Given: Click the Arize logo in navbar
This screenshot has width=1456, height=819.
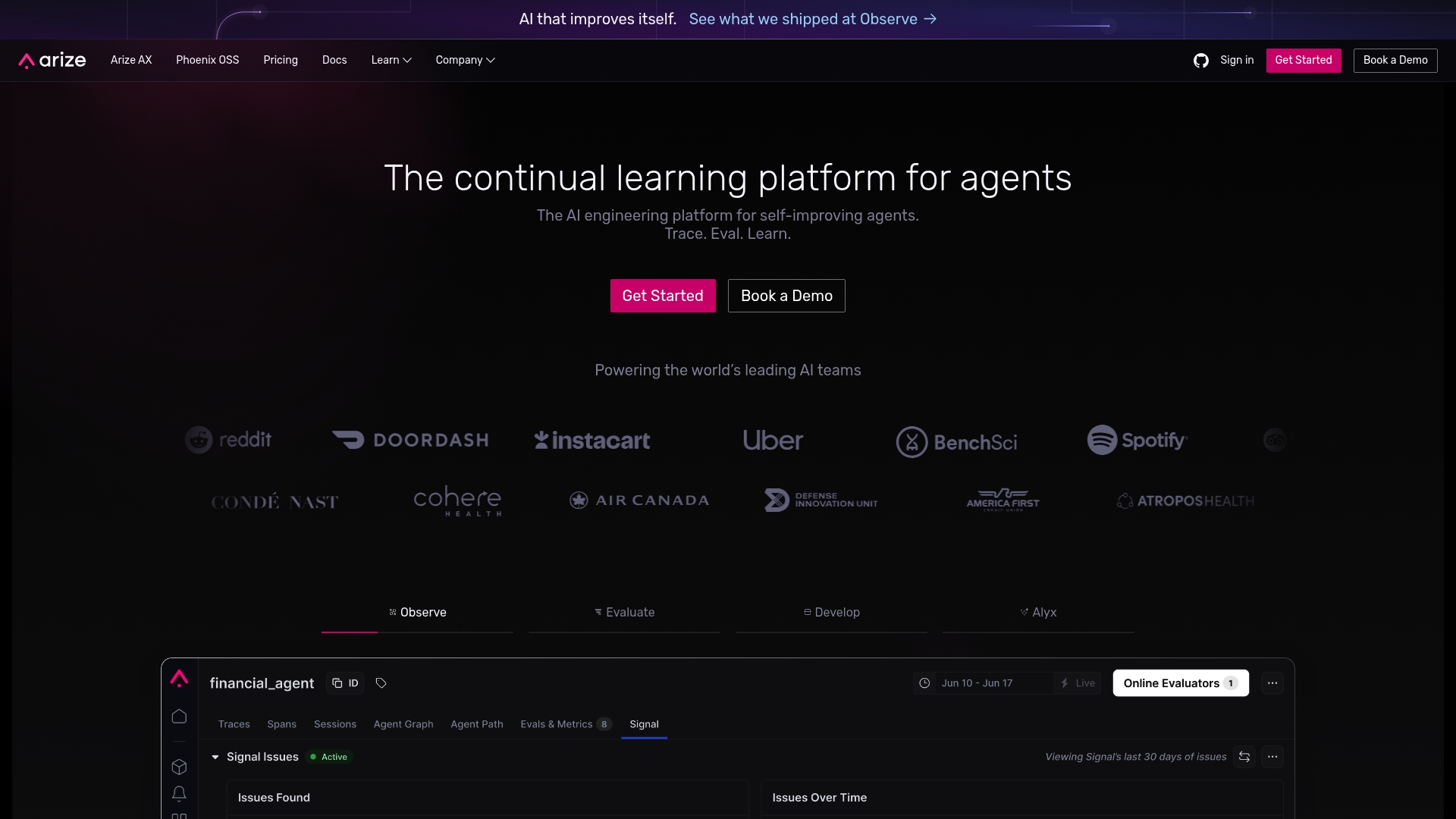Looking at the screenshot, I should pos(52,60).
